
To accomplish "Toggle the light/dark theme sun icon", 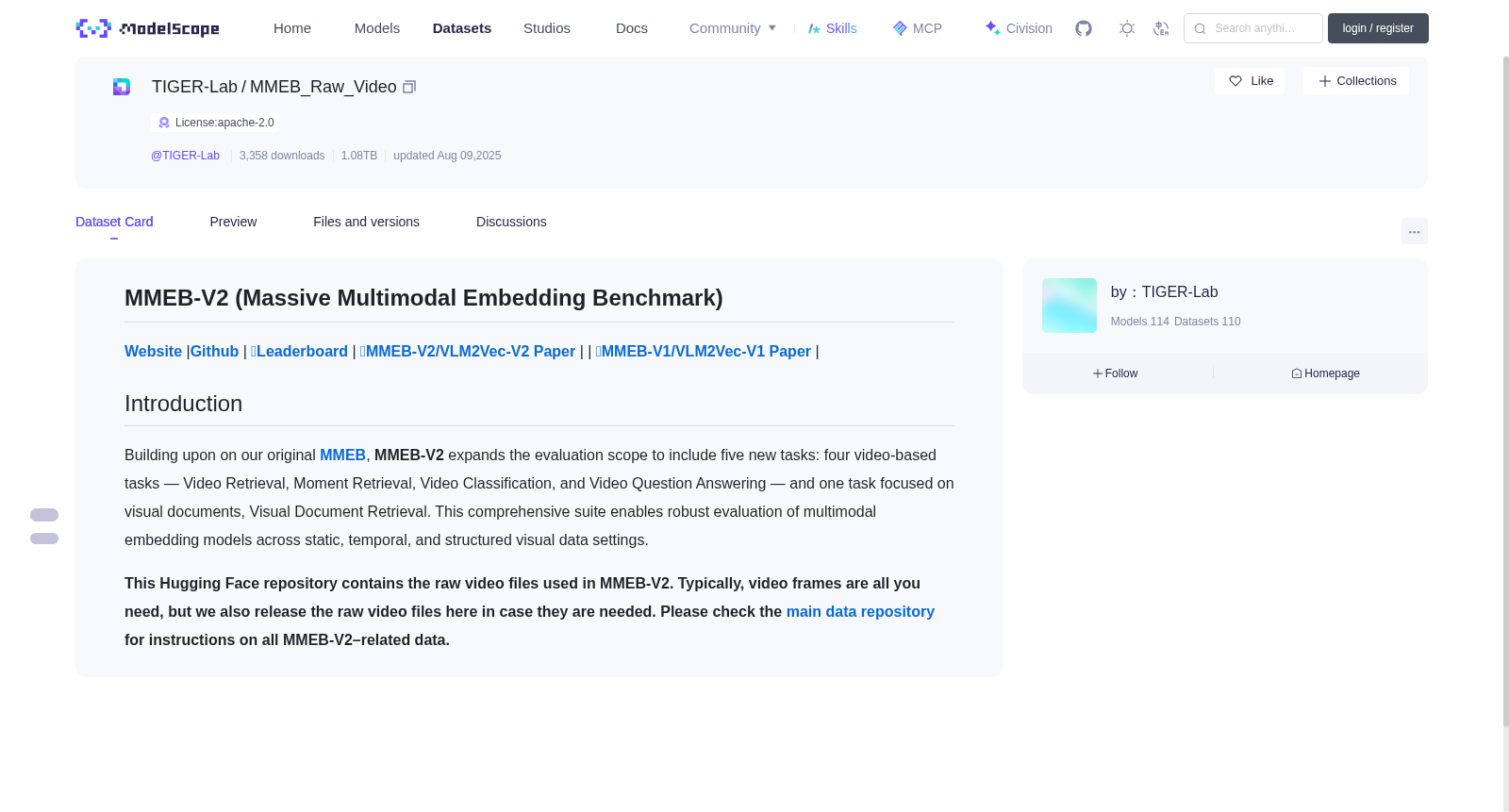I will click(x=1127, y=28).
